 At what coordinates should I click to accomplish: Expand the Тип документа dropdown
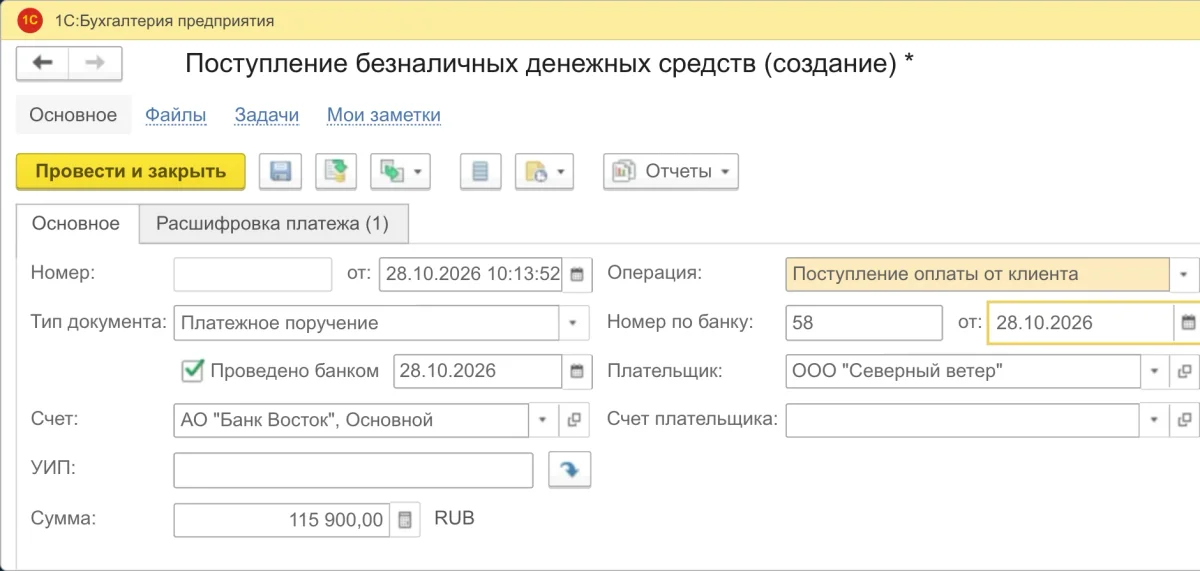point(574,323)
